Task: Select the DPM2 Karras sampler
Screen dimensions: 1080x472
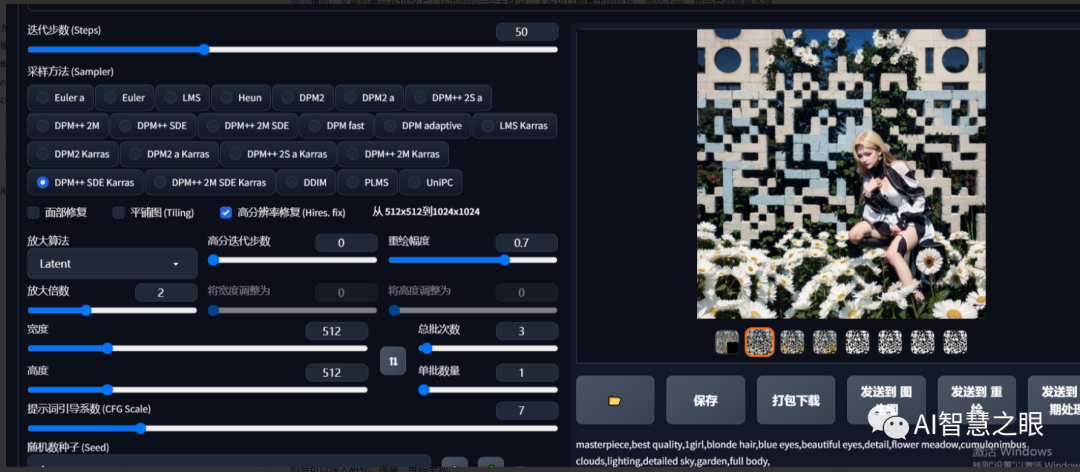Action: (73, 154)
